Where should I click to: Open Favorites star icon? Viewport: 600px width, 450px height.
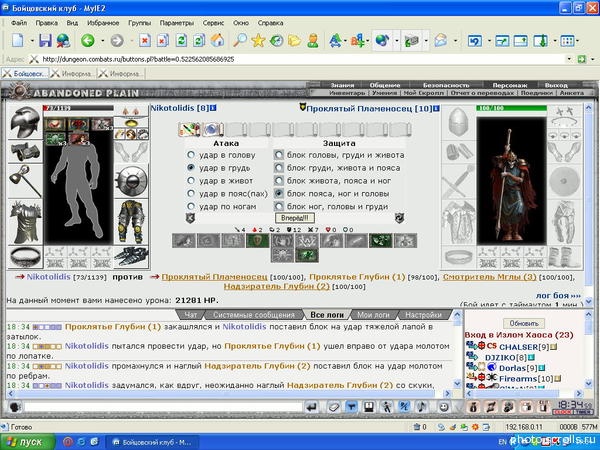(x=258, y=40)
